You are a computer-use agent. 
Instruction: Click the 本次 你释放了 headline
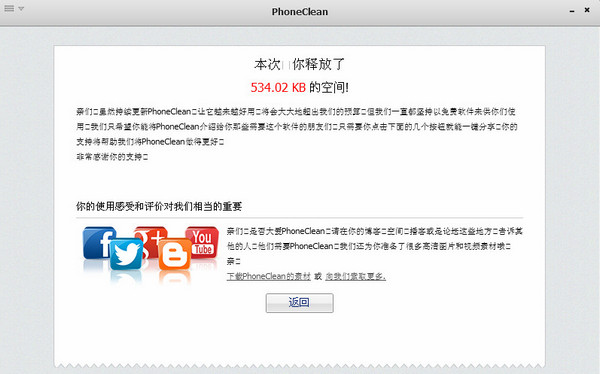300,64
